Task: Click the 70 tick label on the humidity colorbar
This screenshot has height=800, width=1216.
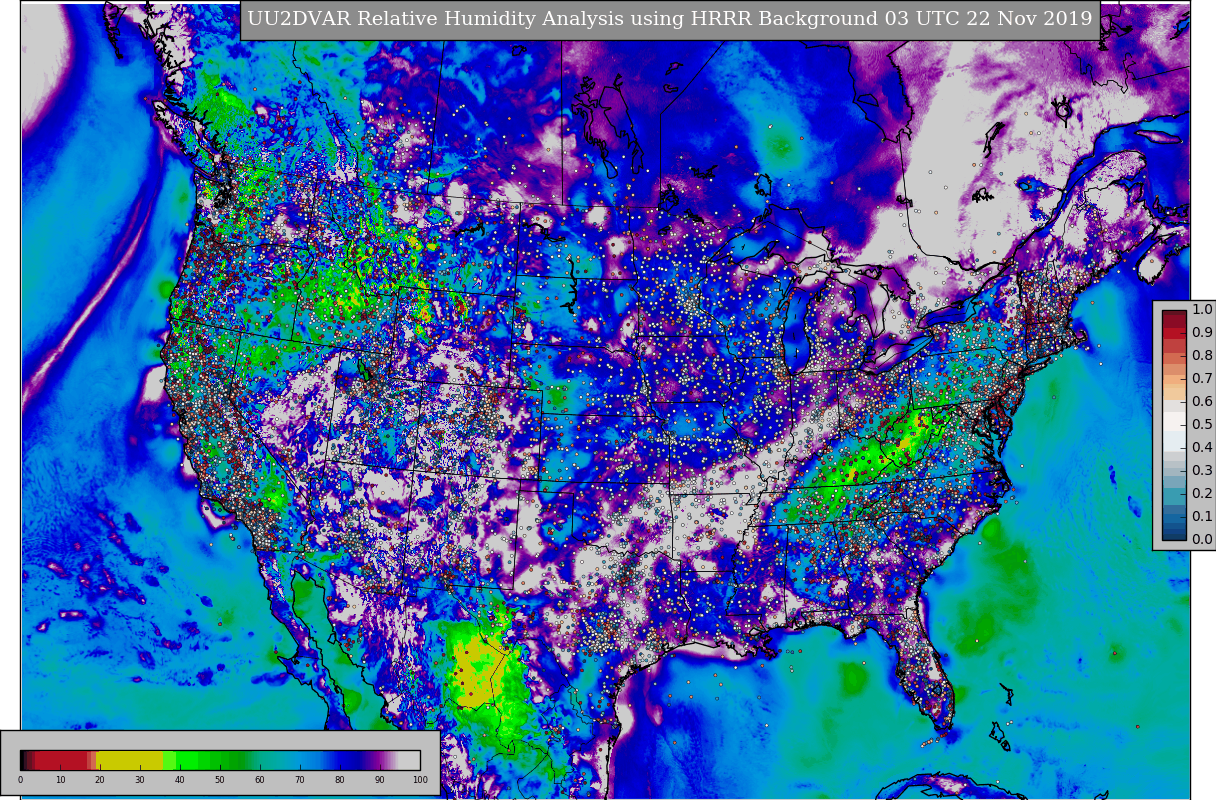Action: tap(300, 780)
